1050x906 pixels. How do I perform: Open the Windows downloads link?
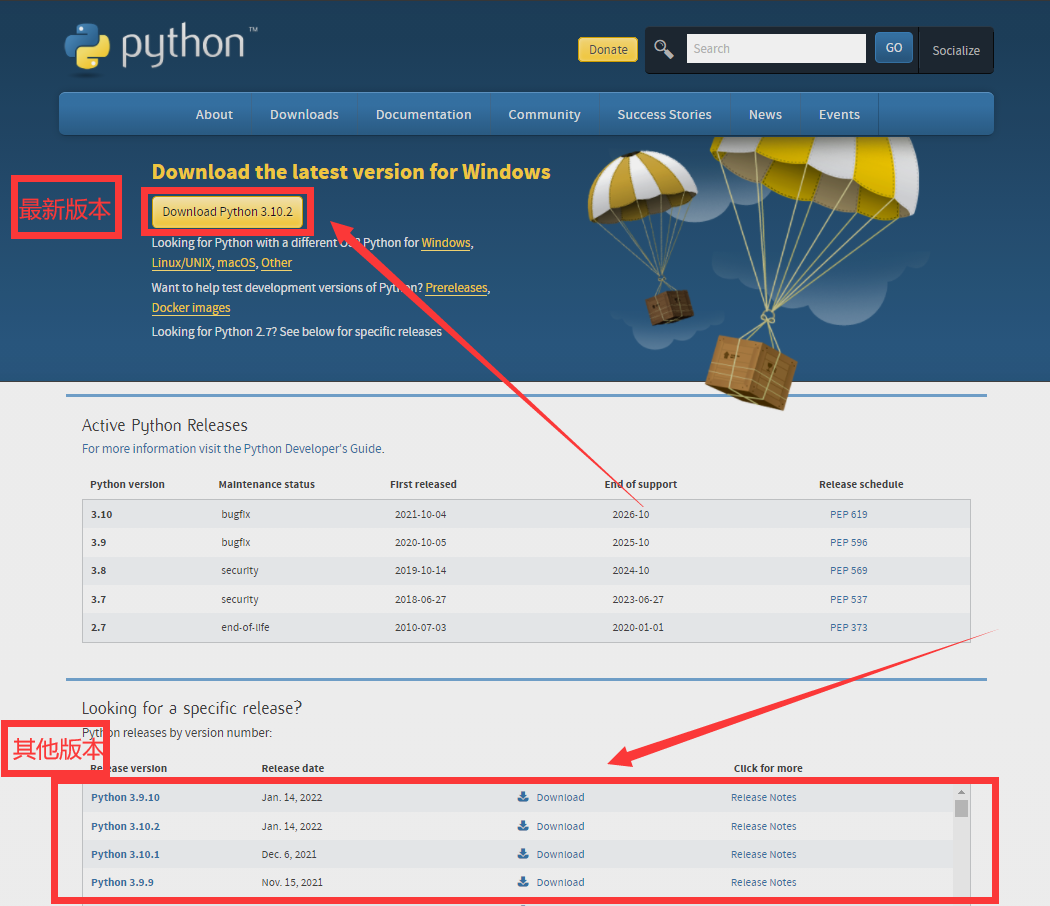point(446,243)
